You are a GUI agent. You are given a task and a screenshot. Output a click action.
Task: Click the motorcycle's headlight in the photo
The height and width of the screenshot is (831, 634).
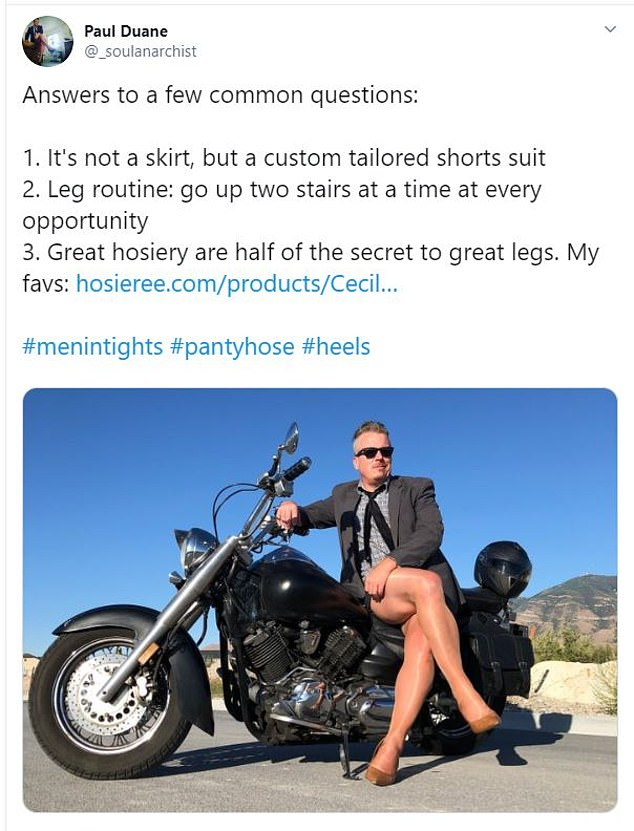[195, 548]
